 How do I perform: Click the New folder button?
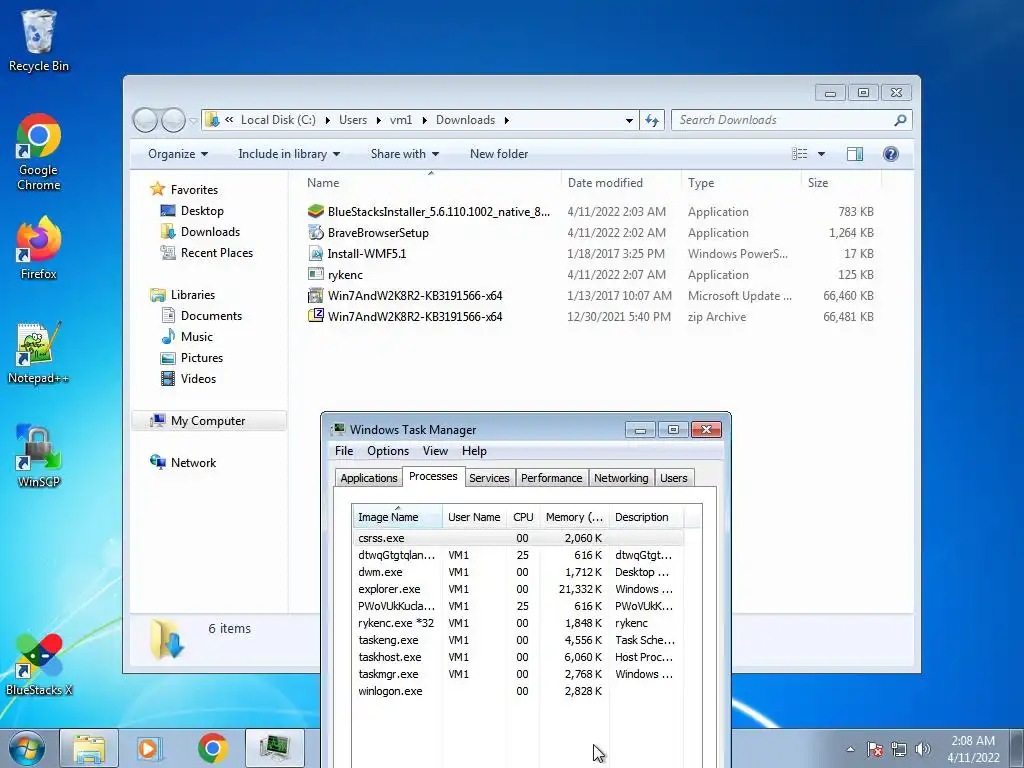499,154
